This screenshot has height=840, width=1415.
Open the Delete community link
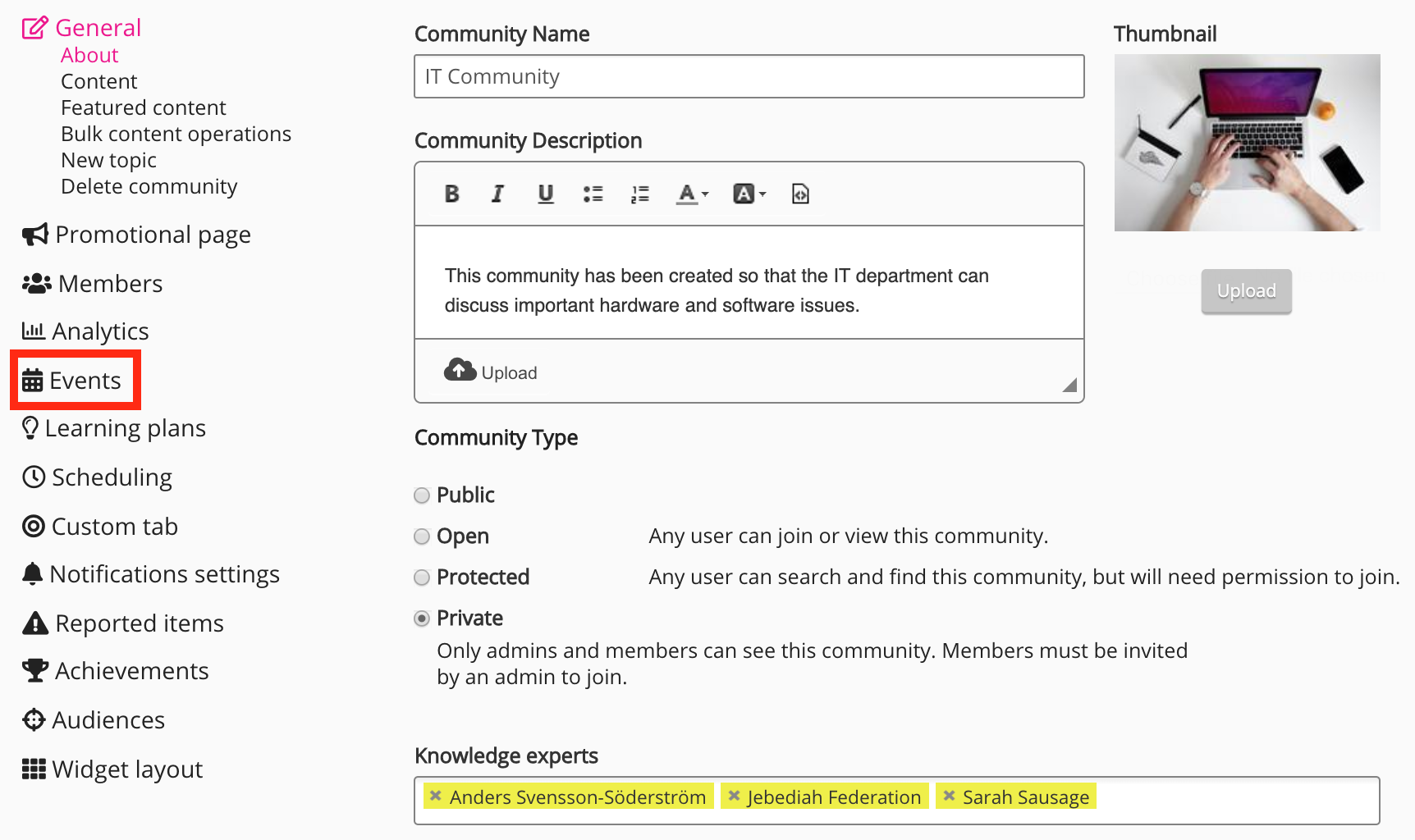click(x=149, y=187)
